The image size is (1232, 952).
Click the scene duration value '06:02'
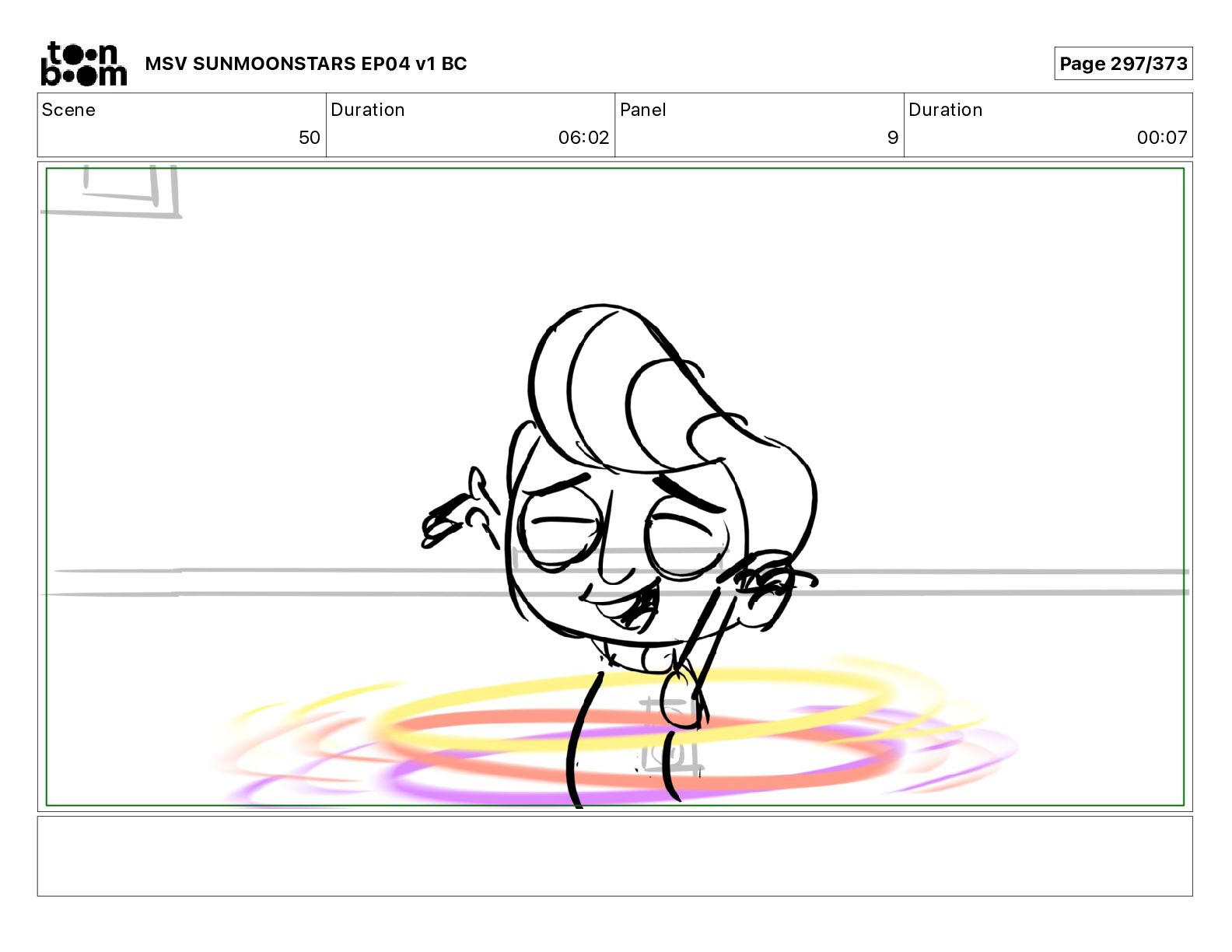(x=583, y=138)
